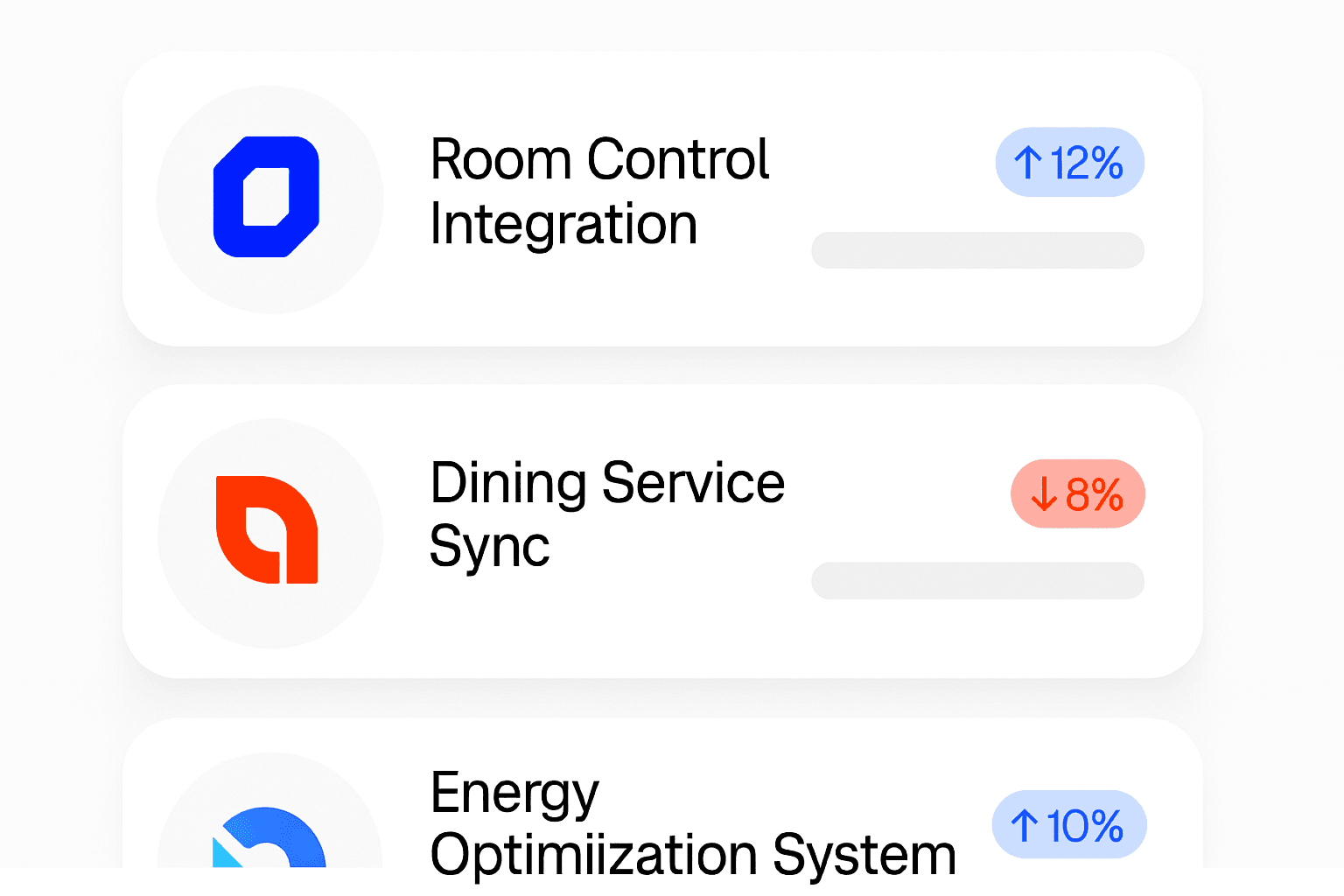Click the up-arrow inside the 10% badge

(1025, 824)
